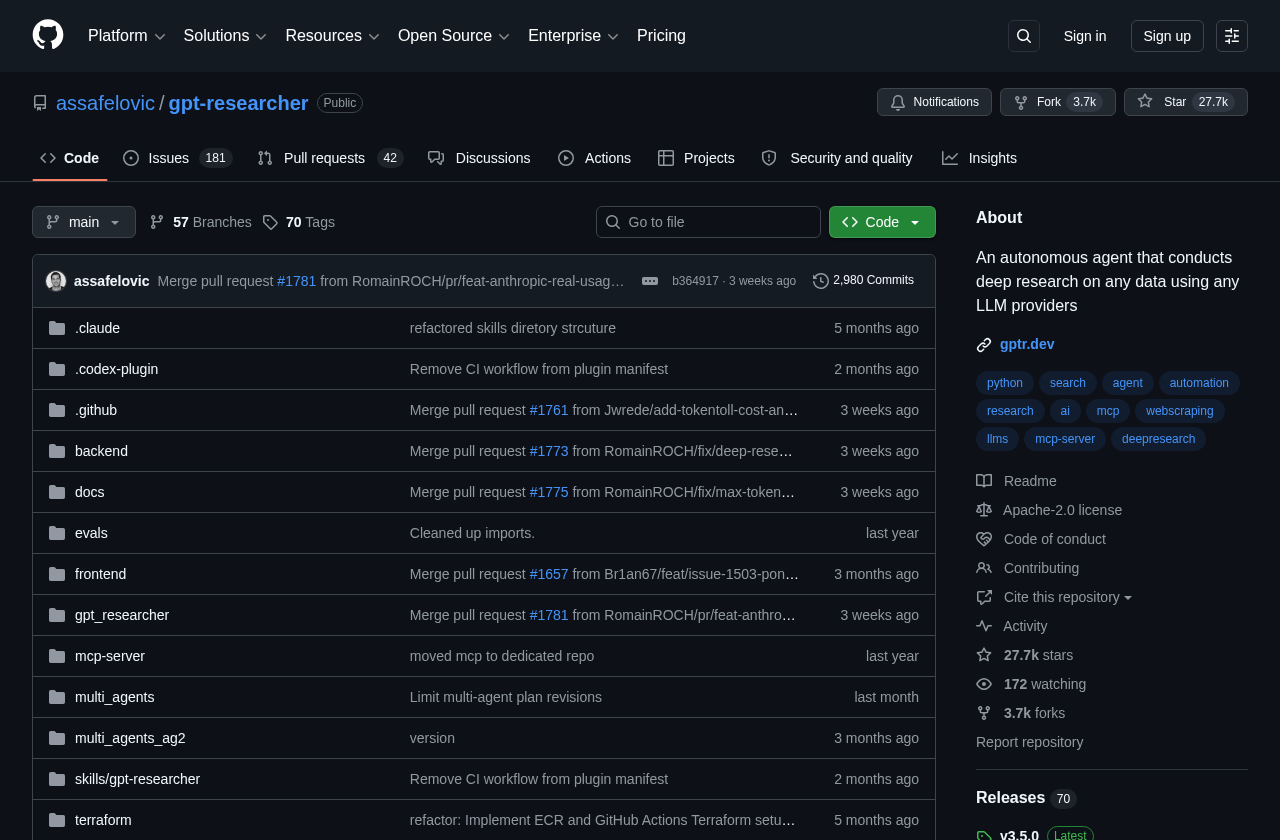Open the 2,980 Commits history link
This screenshot has height=840, width=1280.
coord(864,281)
